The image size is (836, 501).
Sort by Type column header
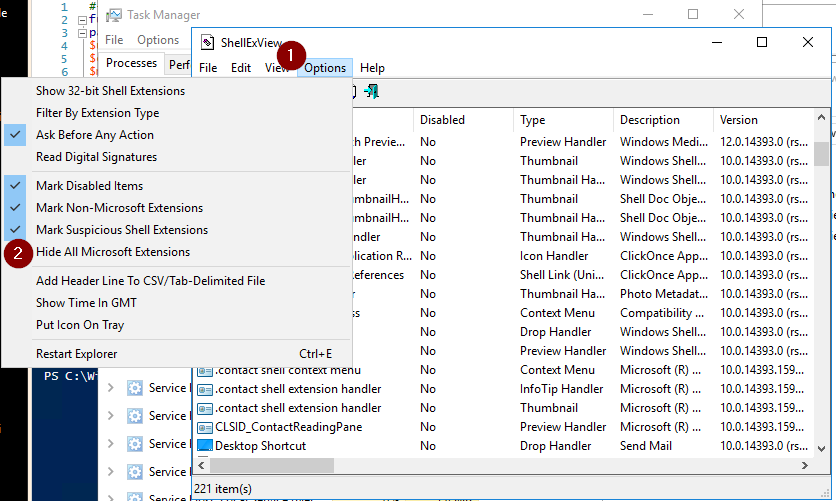(563, 120)
